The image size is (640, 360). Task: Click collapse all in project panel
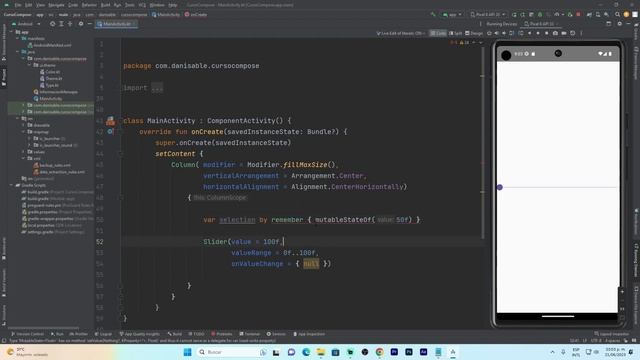click(70, 24)
